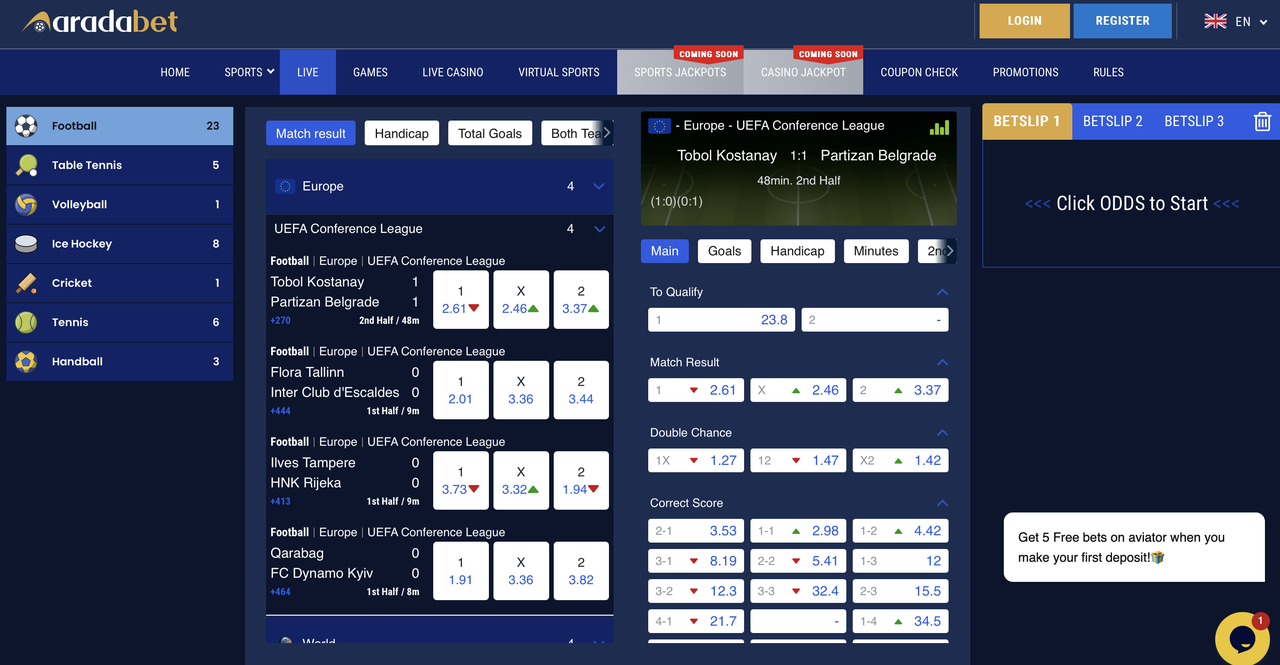Open +464 more markets for Qarabag
Screen dimensions: 1280x665
click(280, 592)
